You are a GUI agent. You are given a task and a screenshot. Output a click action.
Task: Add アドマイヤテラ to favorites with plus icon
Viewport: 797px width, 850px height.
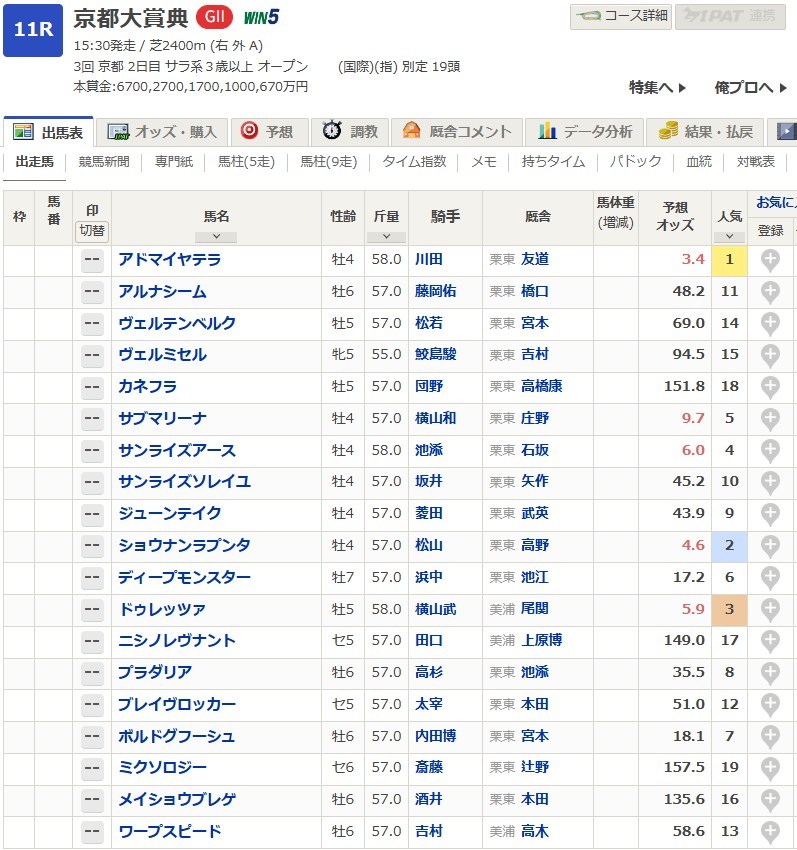pos(770,260)
